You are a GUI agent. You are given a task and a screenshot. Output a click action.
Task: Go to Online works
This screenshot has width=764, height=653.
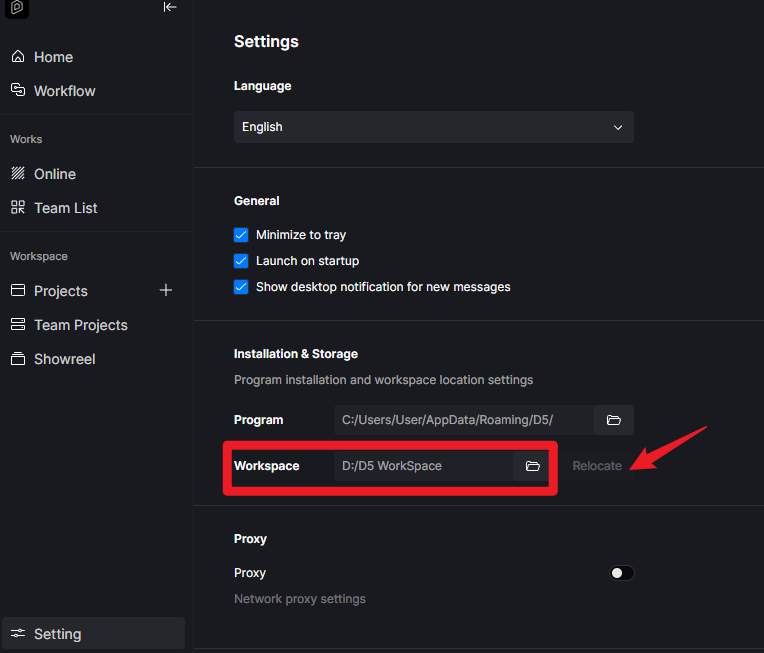[55, 174]
